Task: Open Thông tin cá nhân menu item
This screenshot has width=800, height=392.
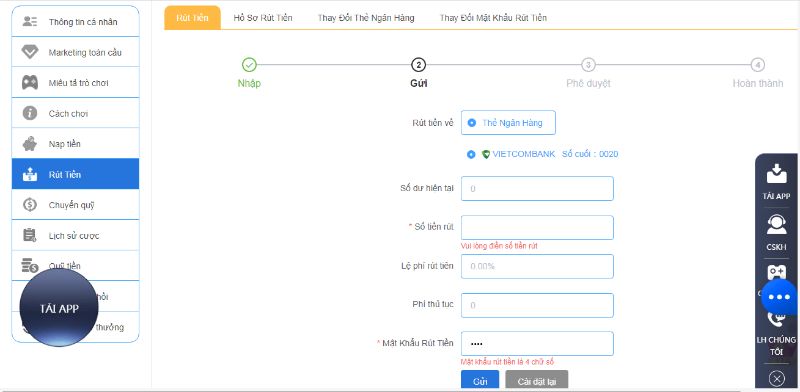Action: coord(76,21)
